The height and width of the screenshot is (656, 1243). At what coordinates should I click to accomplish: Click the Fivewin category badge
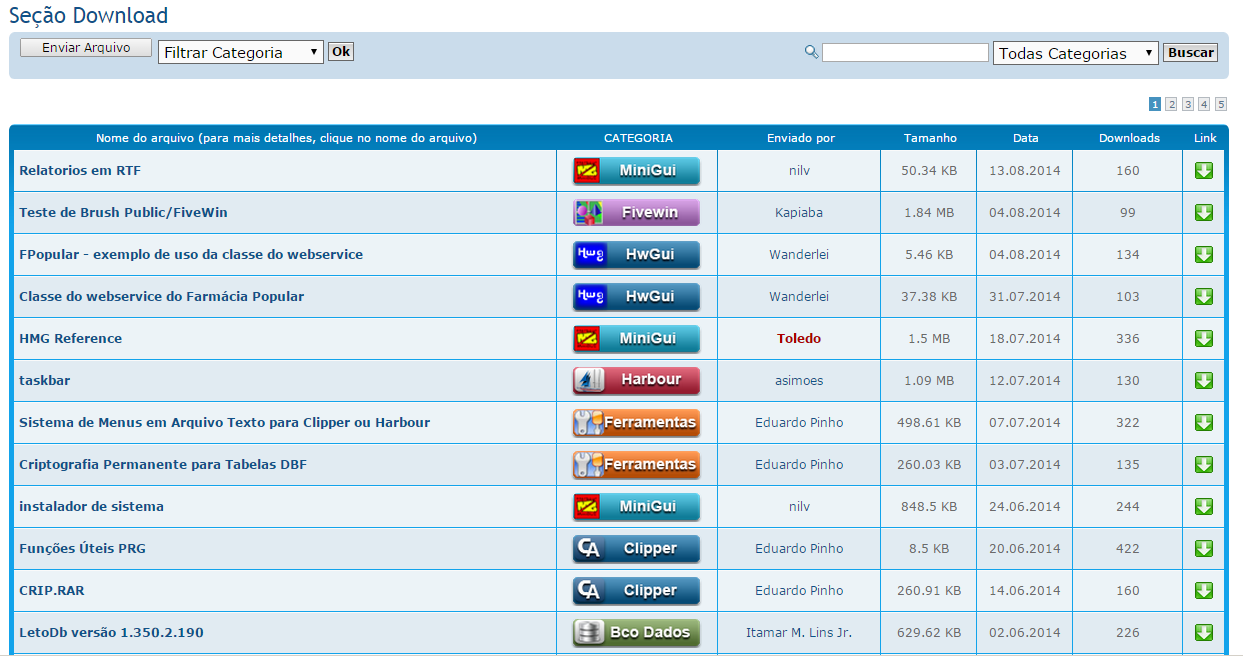tap(636, 213)
